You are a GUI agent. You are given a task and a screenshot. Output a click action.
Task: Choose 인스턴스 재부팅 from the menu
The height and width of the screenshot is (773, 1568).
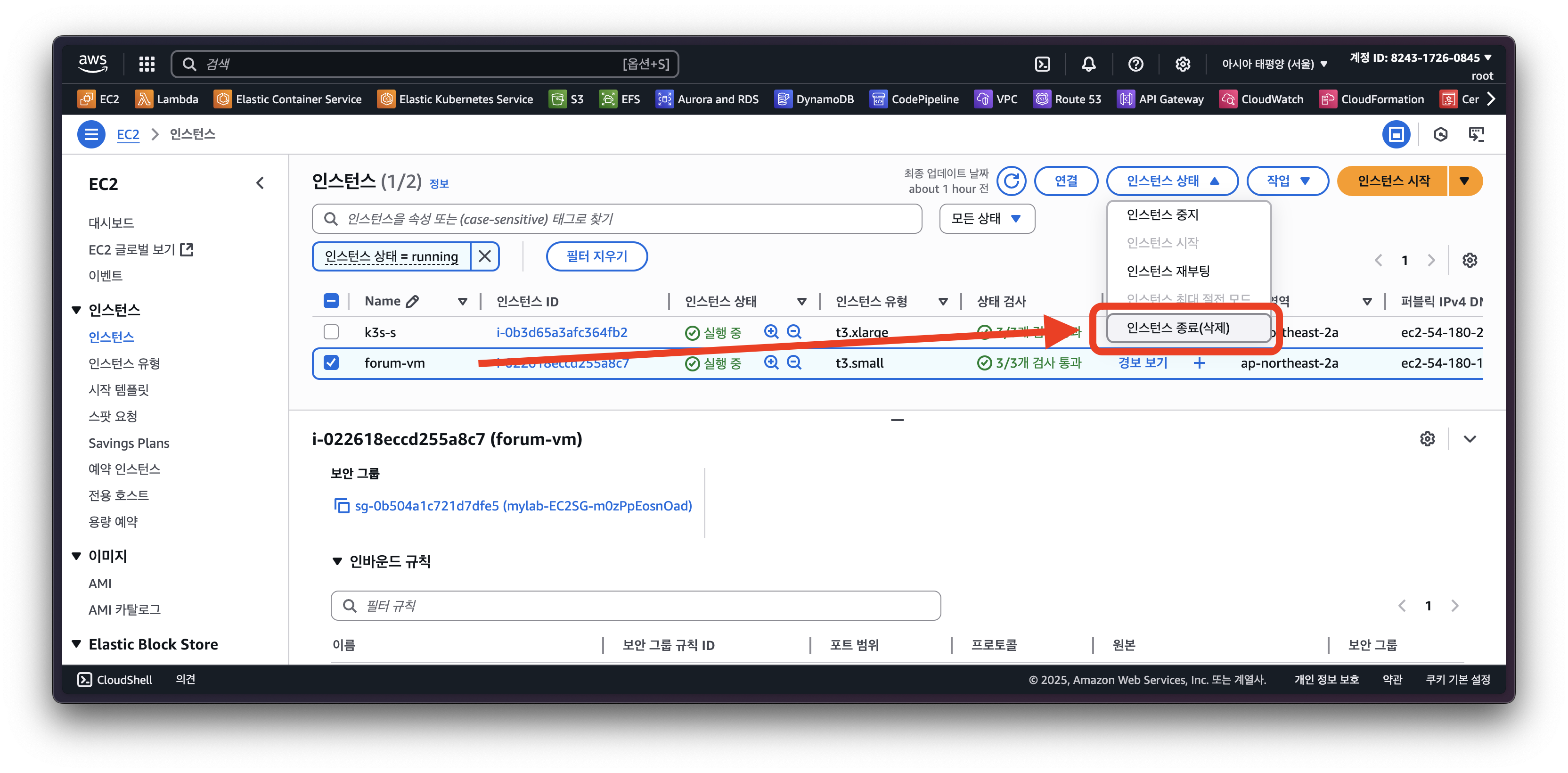pyautogui.click(x=1189, y=271)
